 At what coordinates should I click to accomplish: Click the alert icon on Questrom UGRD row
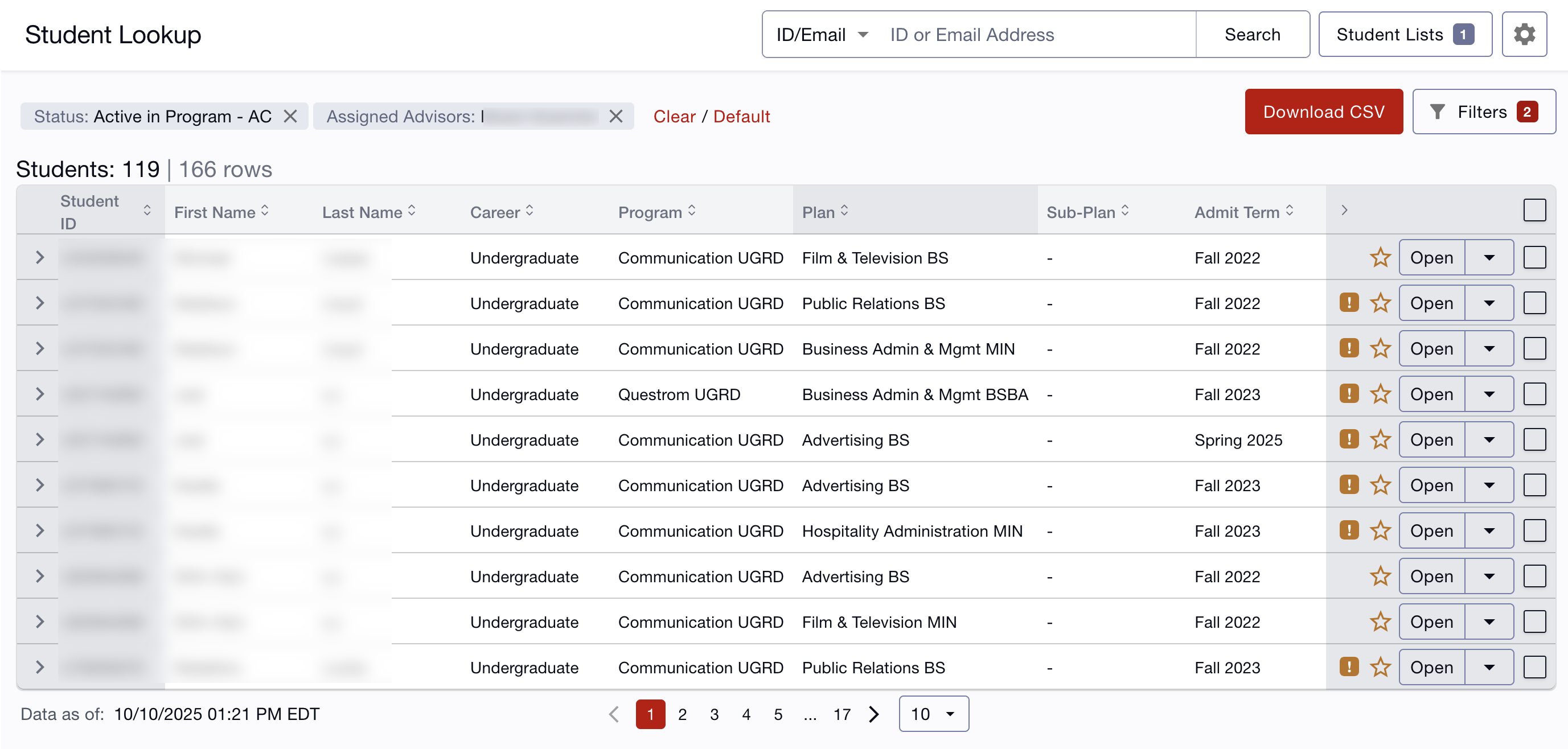[x=1349, y=394]
